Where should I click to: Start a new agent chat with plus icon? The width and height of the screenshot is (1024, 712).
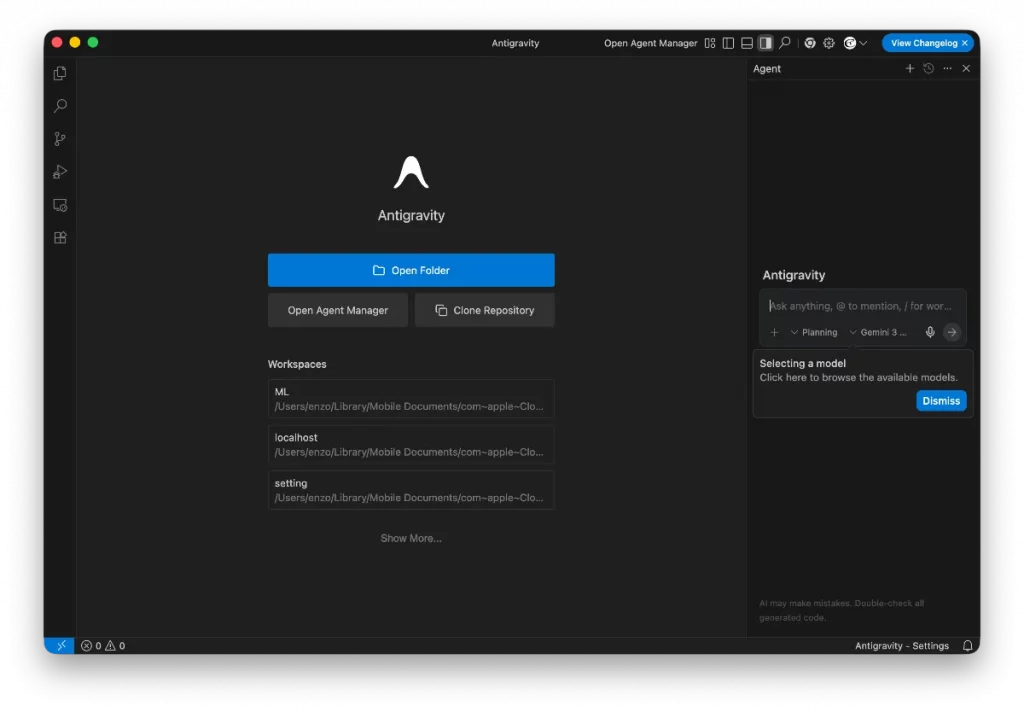tap(910, 69)
